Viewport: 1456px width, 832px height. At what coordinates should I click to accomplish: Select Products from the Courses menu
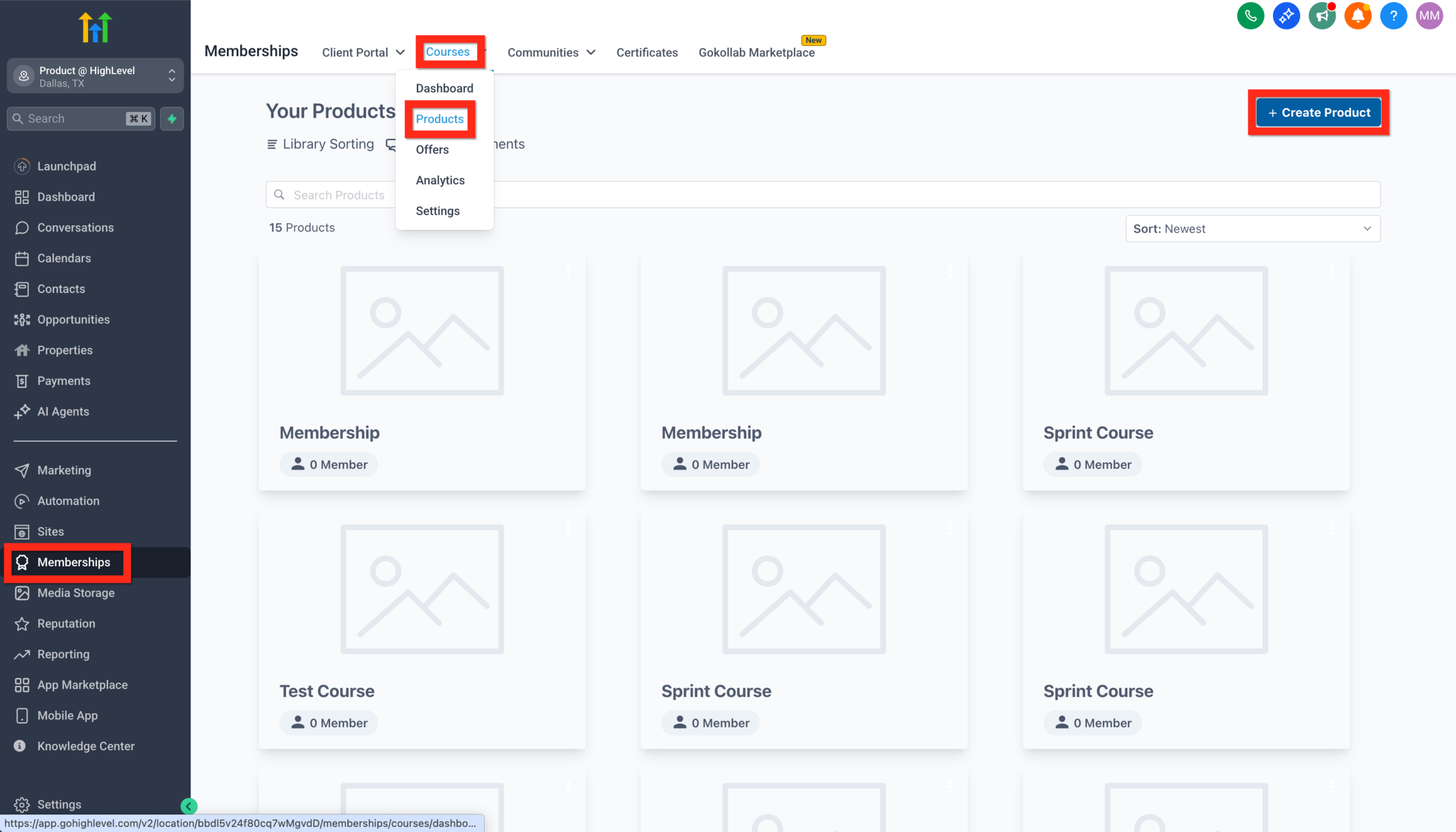pyautogui.click(x=440, y=119)
